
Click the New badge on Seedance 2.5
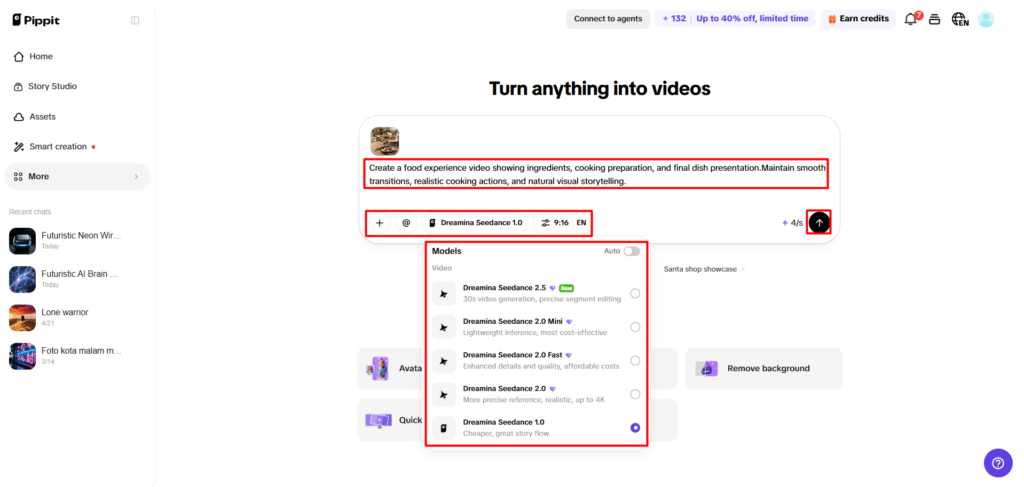tap(566, 287)
